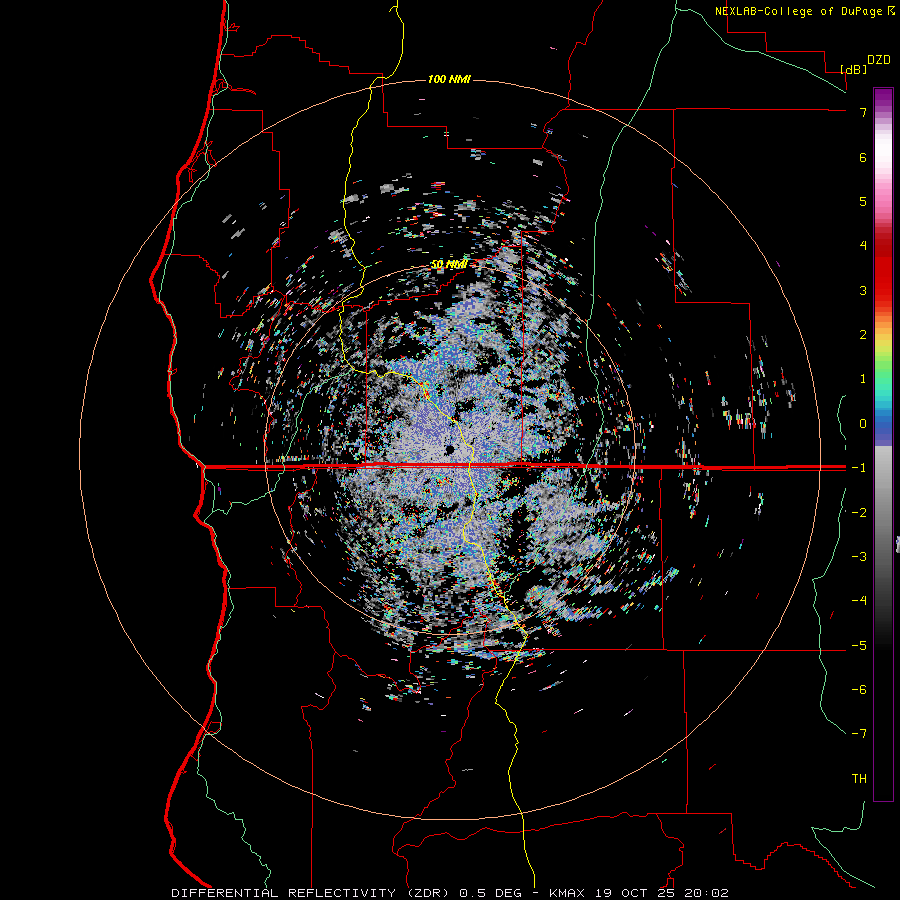
Task: Click the DIFFERENTIAL REFLECTIVITY (ZDR) caption text
Action: 313,893
